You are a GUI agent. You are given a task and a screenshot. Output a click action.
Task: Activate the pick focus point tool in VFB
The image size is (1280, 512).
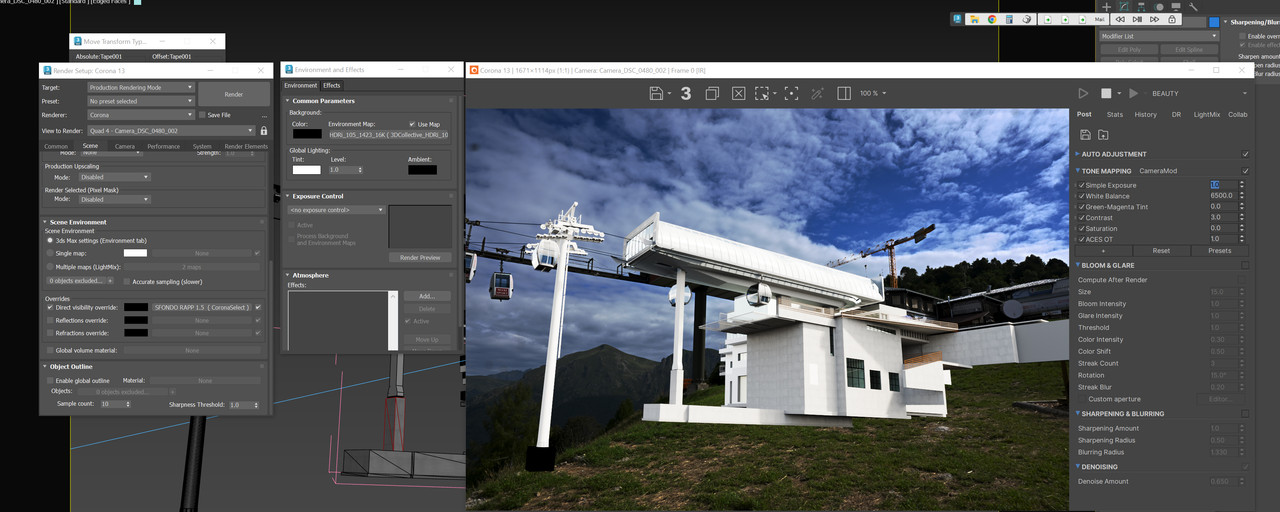[x=791, y=93]
